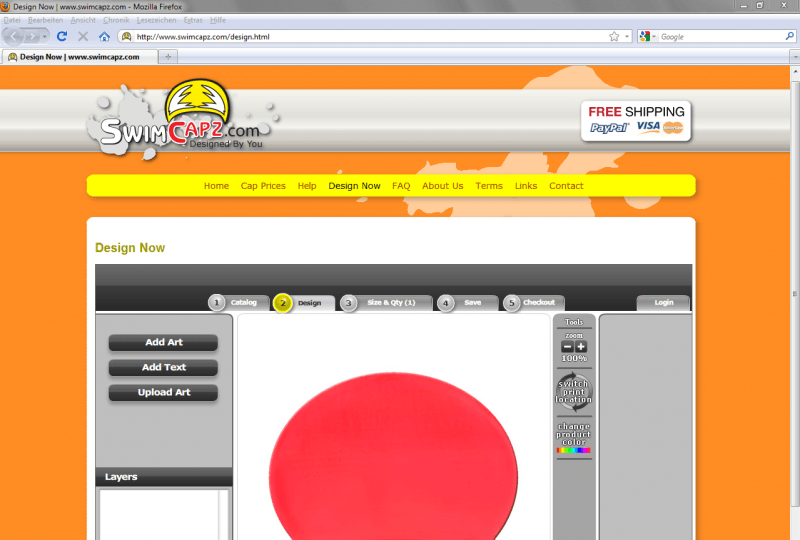800x540 pixels.
Task: Click the Stop loading X icon
Action: pyautogui.click(x=83, y=36)
